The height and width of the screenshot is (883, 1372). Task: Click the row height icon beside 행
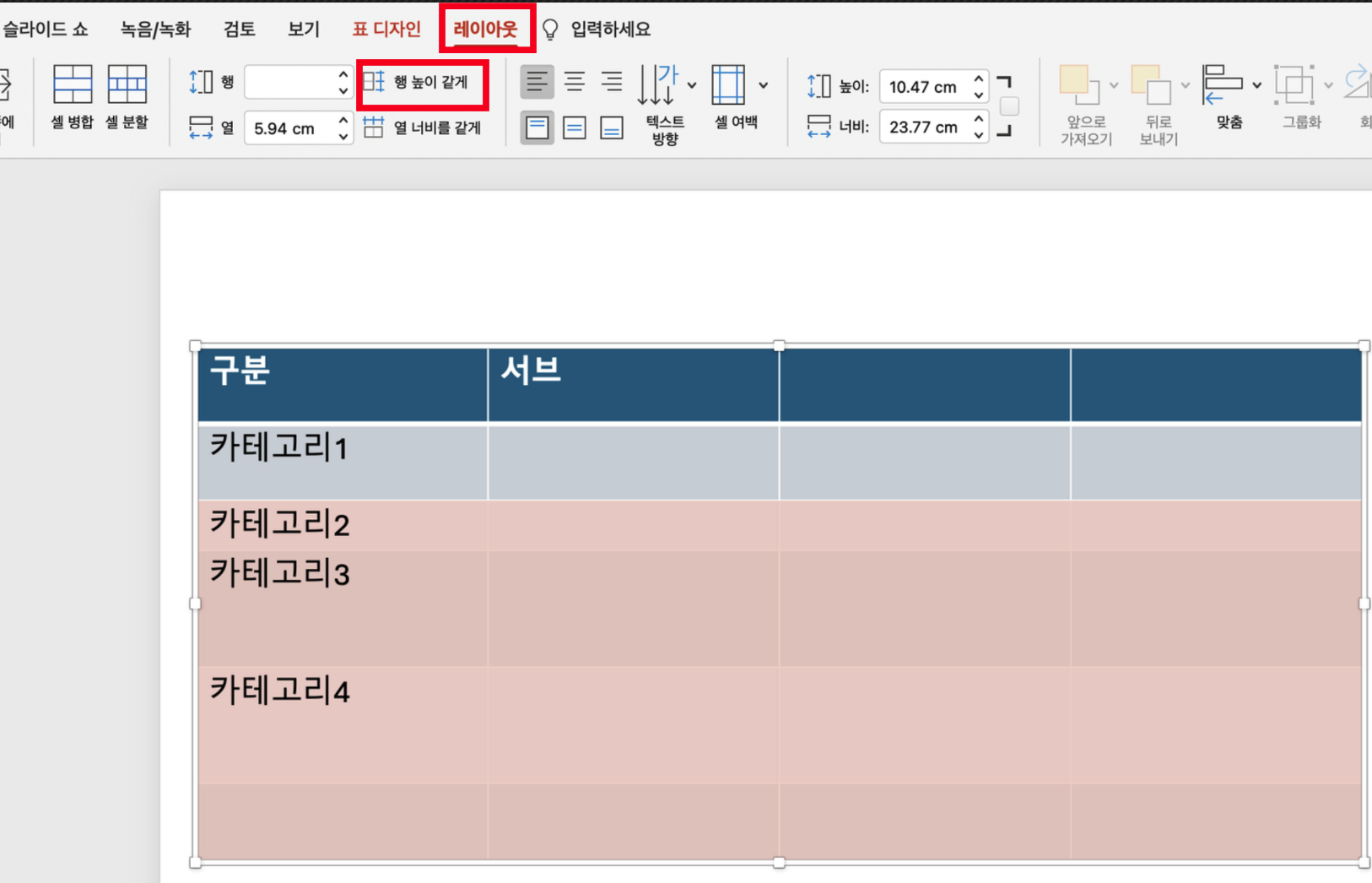pyautogui.click(x=201, y=82)
